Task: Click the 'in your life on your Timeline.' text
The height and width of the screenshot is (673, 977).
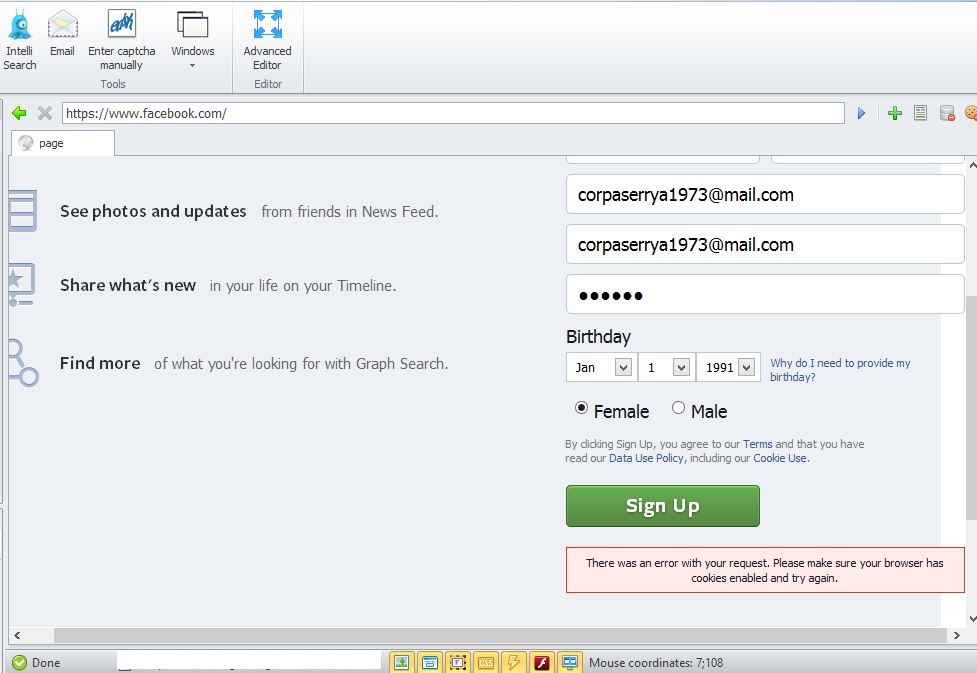Action: point(303,286)
